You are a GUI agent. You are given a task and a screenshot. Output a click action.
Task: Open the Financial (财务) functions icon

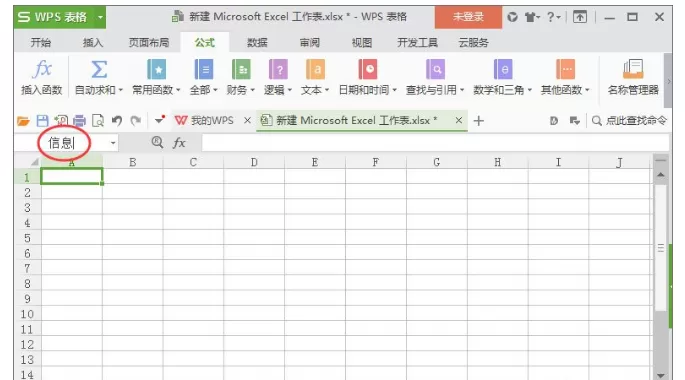[x=241, y=69]
